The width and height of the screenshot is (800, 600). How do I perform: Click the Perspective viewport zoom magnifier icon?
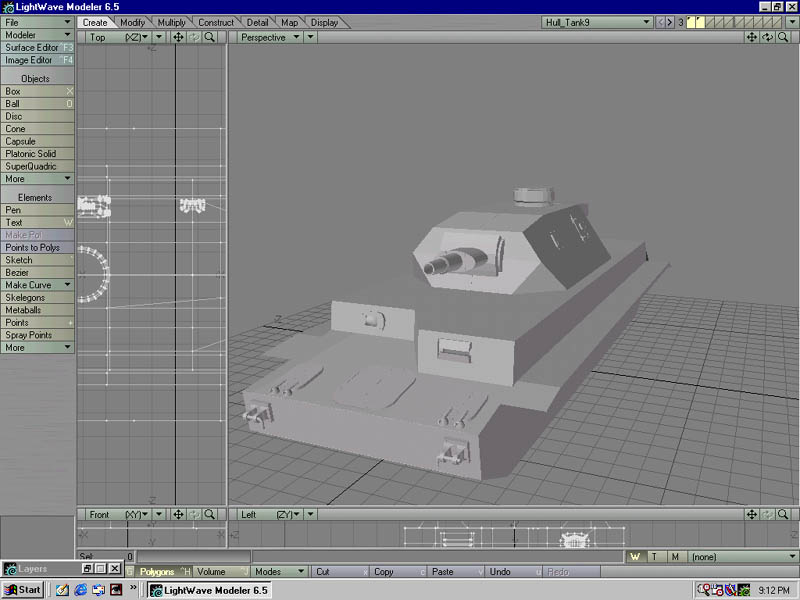point(783,37)
